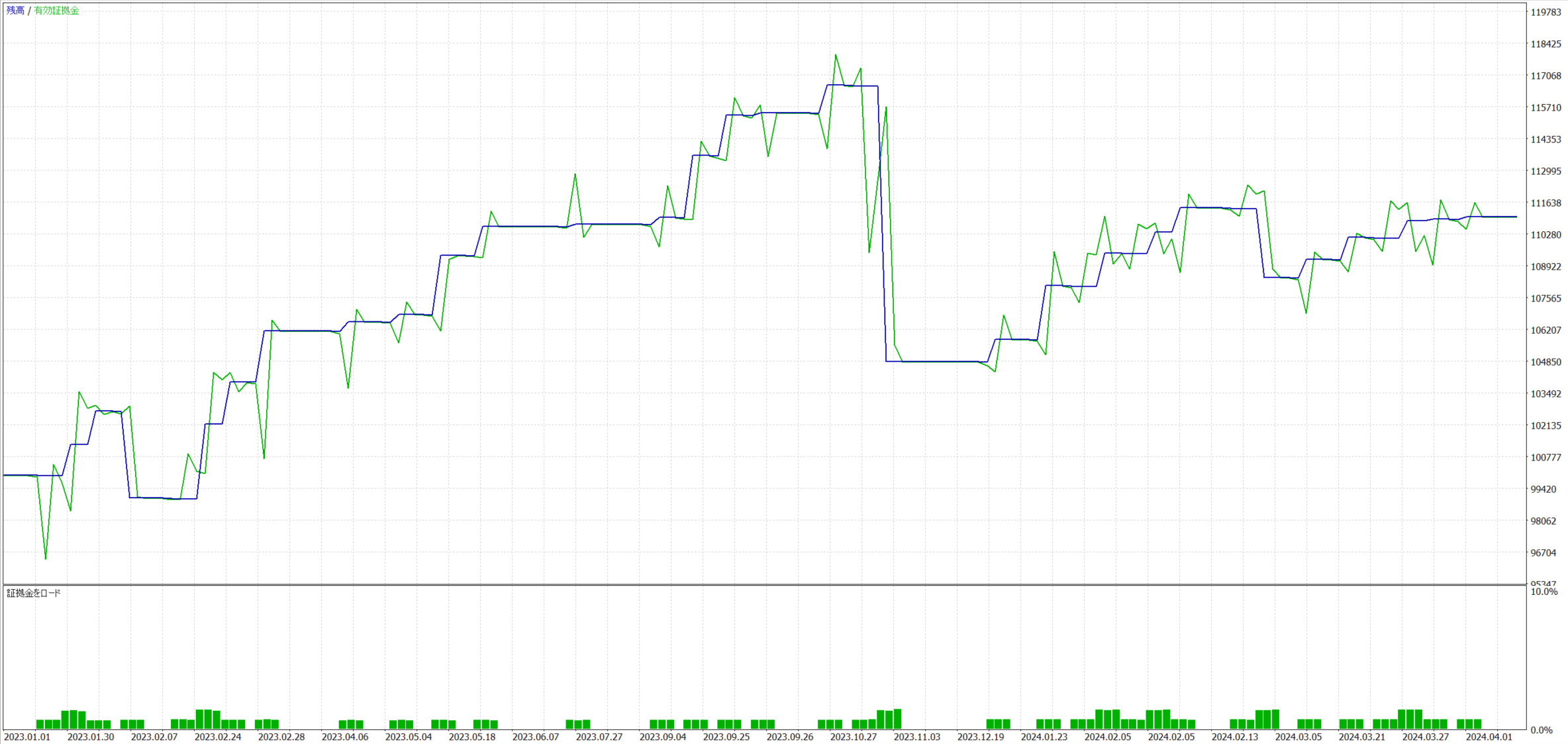Viewport: 1568px width, 744px height.
Task: Click the divider between chart and margin panel
Action: tap(761, 584)
